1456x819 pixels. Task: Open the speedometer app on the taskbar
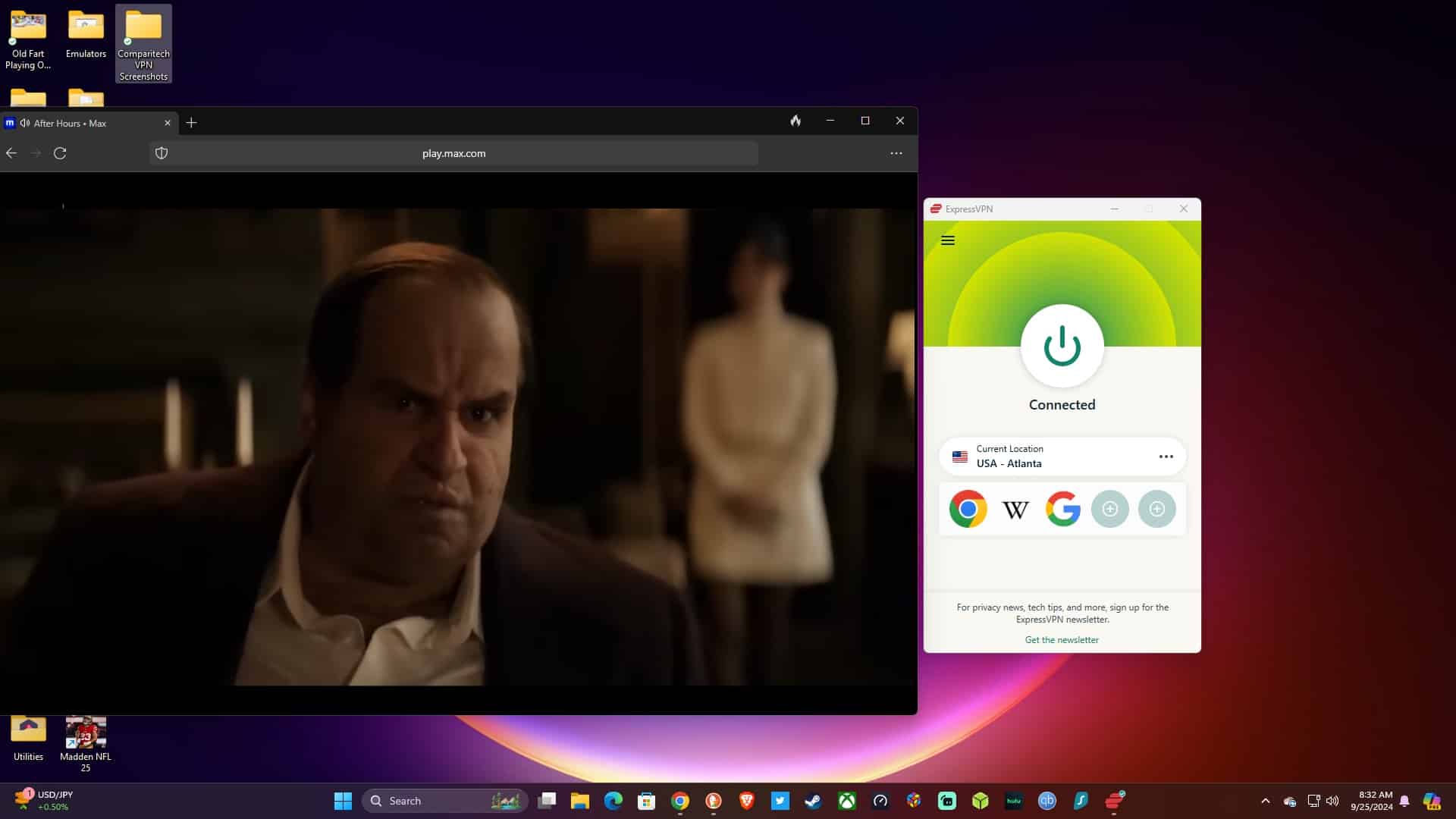click(x=880, y=801)
